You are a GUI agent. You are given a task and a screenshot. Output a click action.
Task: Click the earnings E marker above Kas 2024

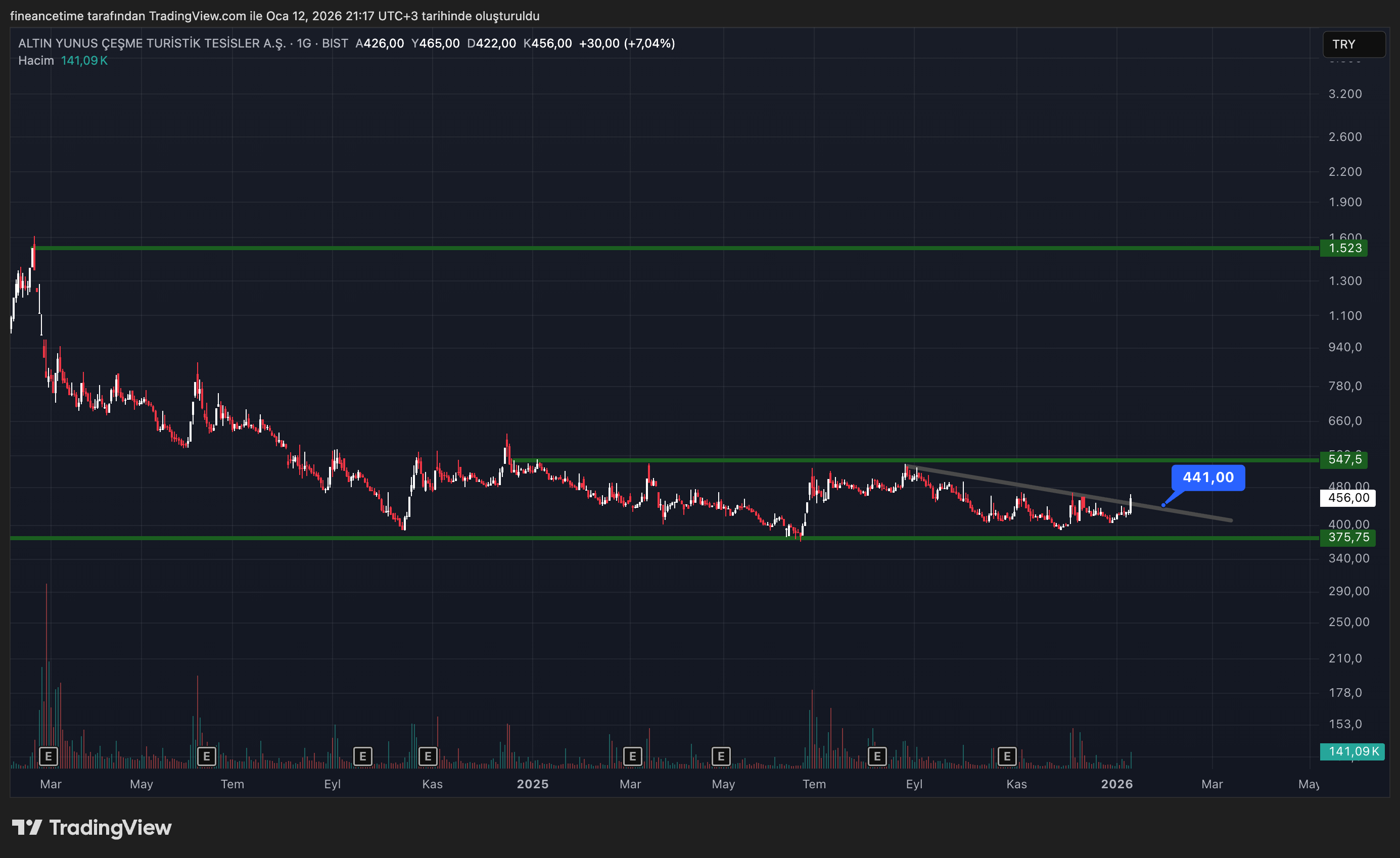[x=428, y=756]
